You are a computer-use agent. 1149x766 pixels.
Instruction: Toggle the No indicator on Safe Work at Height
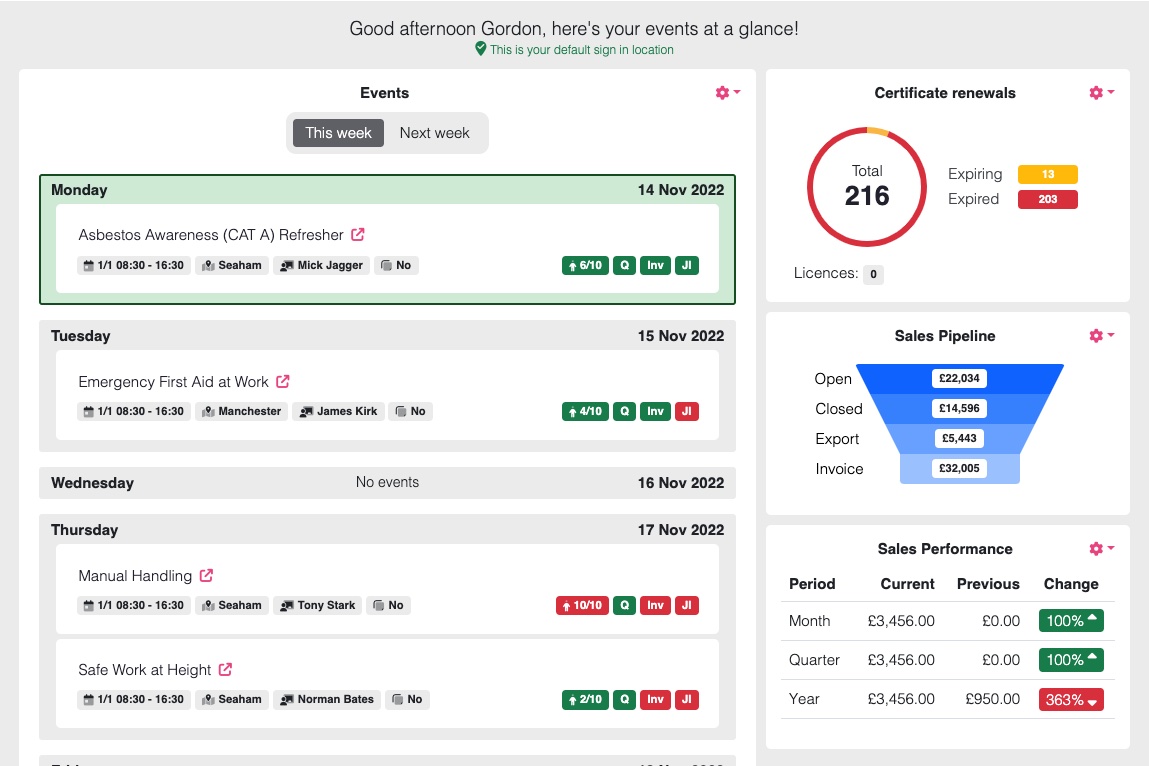[407, 699]
